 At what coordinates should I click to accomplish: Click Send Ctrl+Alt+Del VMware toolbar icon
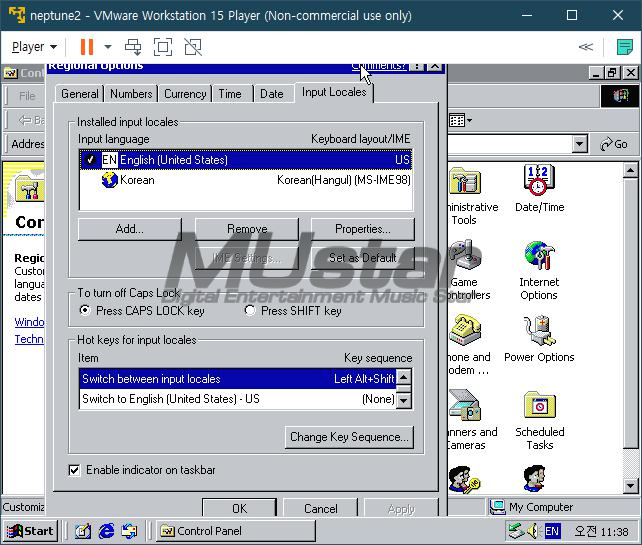[133, 47]
